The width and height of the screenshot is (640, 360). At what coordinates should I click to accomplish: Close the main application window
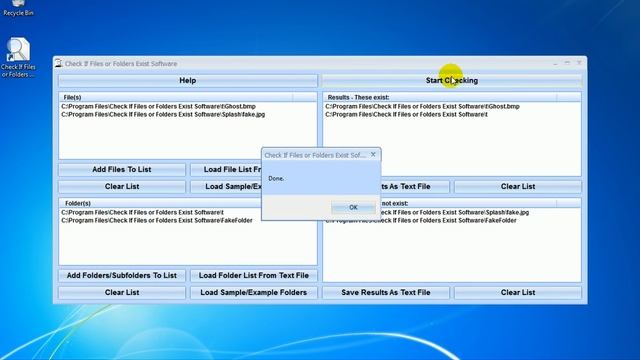pos(579,63)
